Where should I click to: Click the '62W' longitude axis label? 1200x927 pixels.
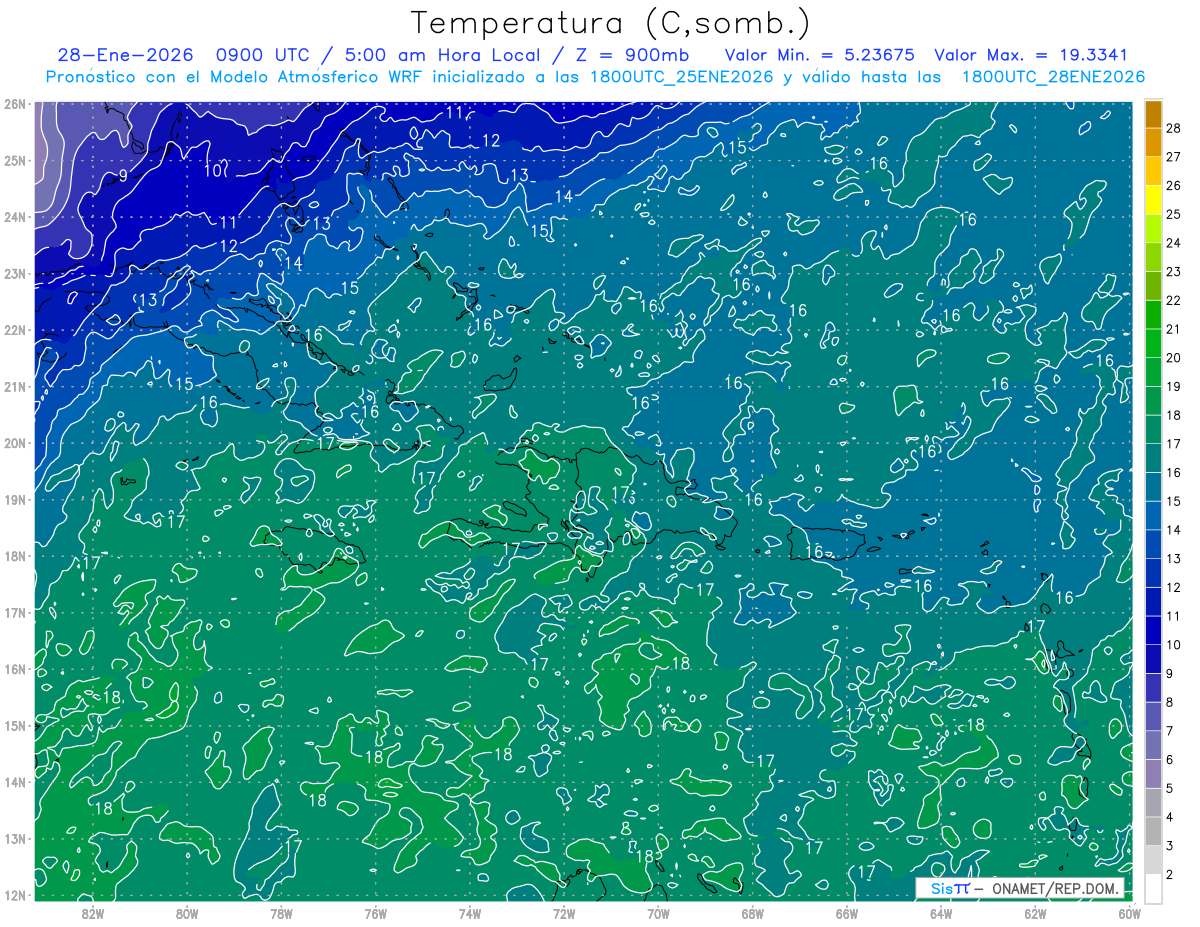click(x=1036, y=913)
